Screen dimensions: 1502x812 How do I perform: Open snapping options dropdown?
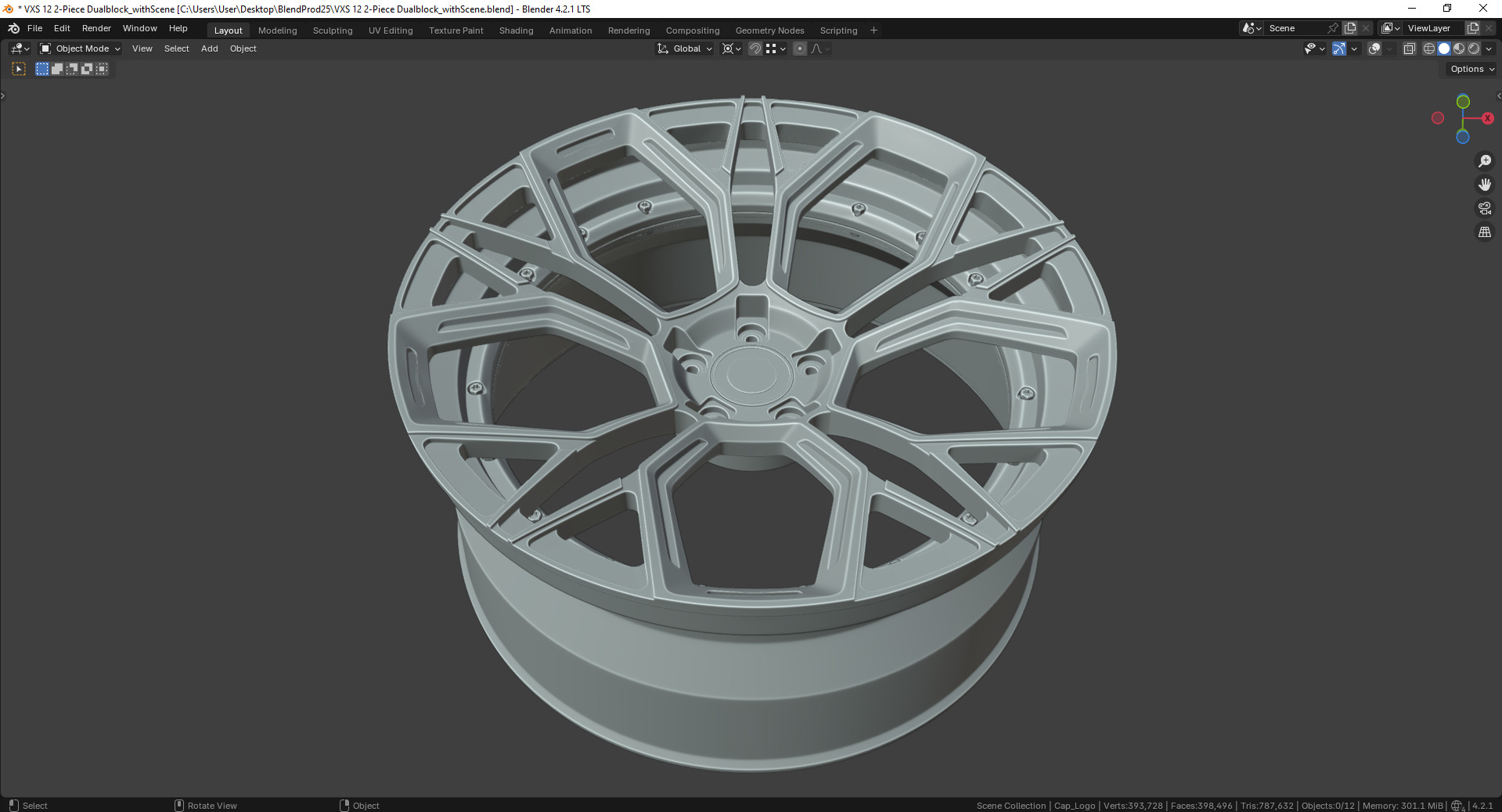776,49
